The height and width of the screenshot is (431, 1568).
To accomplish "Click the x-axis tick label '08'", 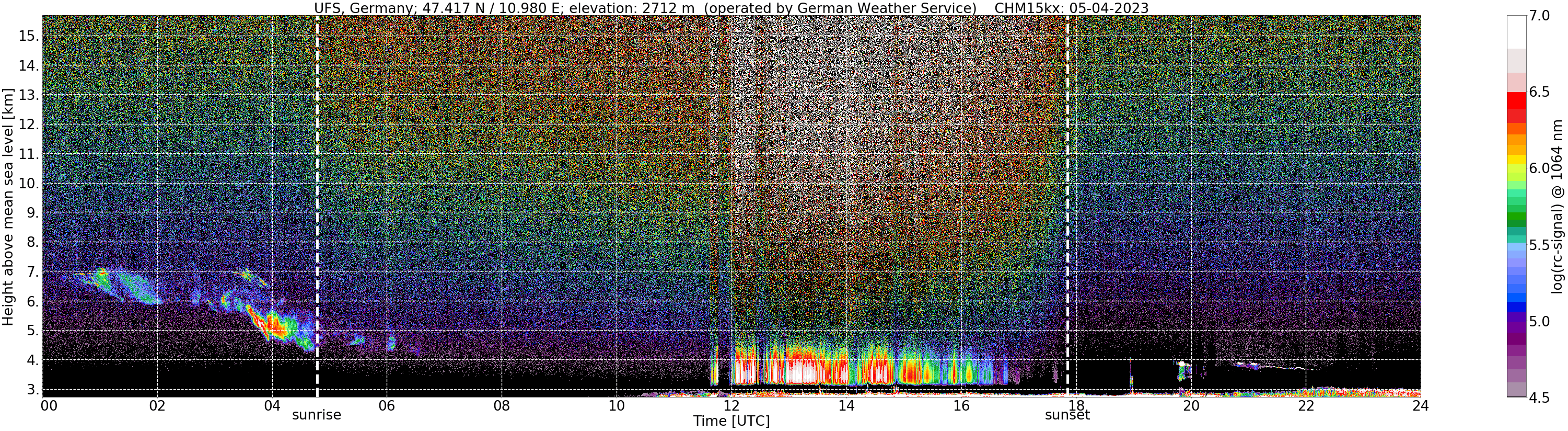I will [502, 406].
